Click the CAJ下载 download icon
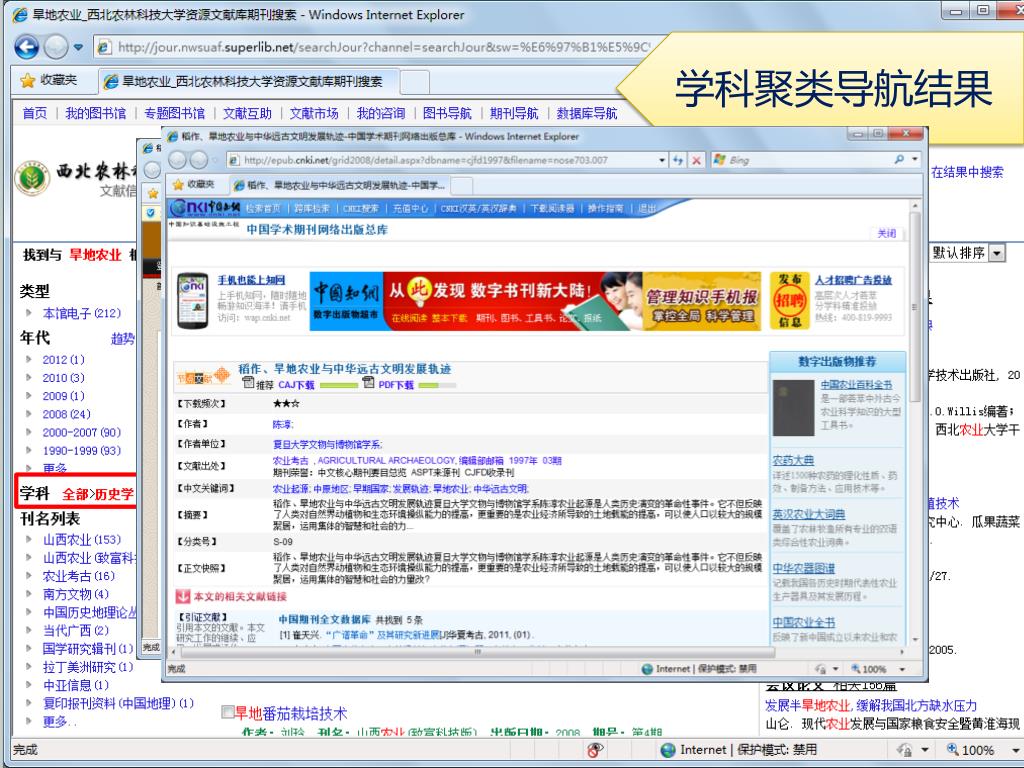Viewport: 1024px width, 768px height. [x=248, y=383]
